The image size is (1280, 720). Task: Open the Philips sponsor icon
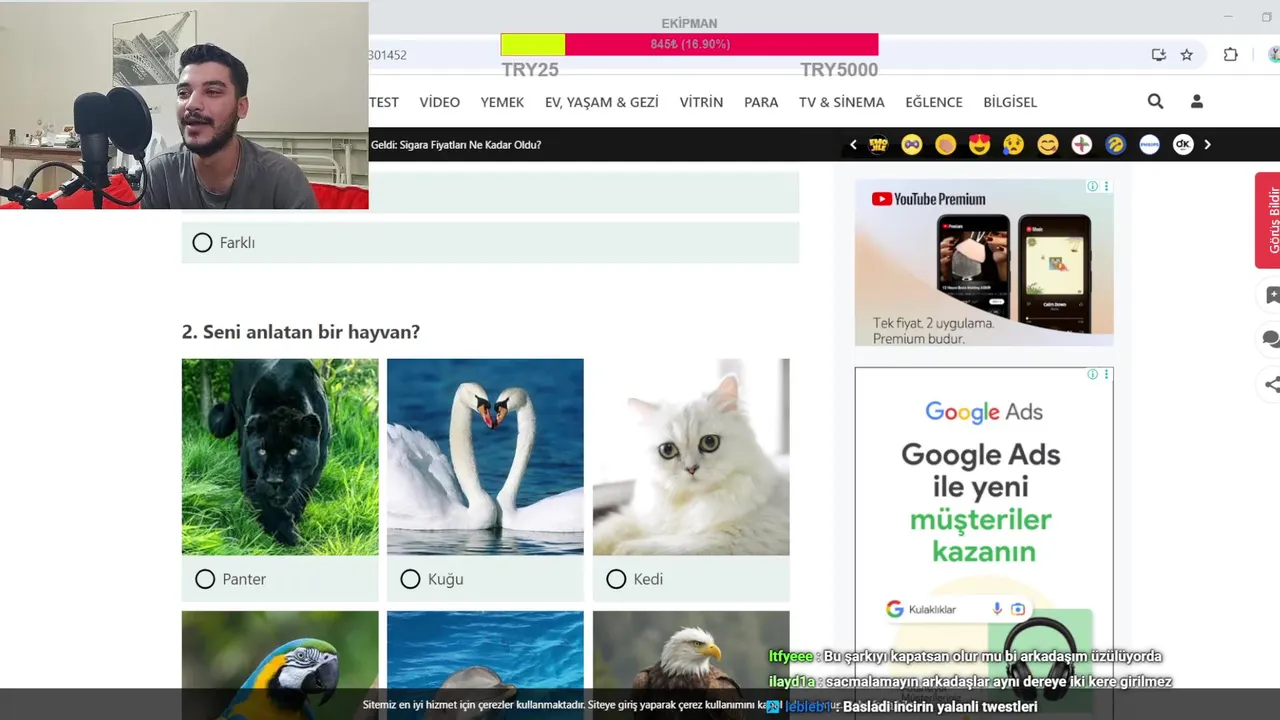pyautogui.click(x=1150, y=145)
